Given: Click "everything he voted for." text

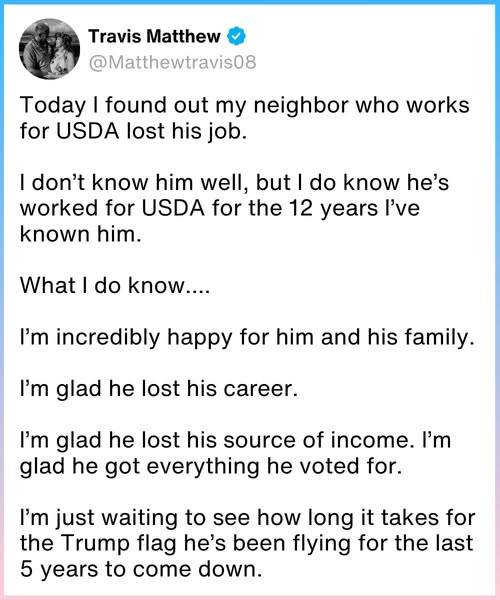Looking at the screenshot, I should click(x=274, y=467).
